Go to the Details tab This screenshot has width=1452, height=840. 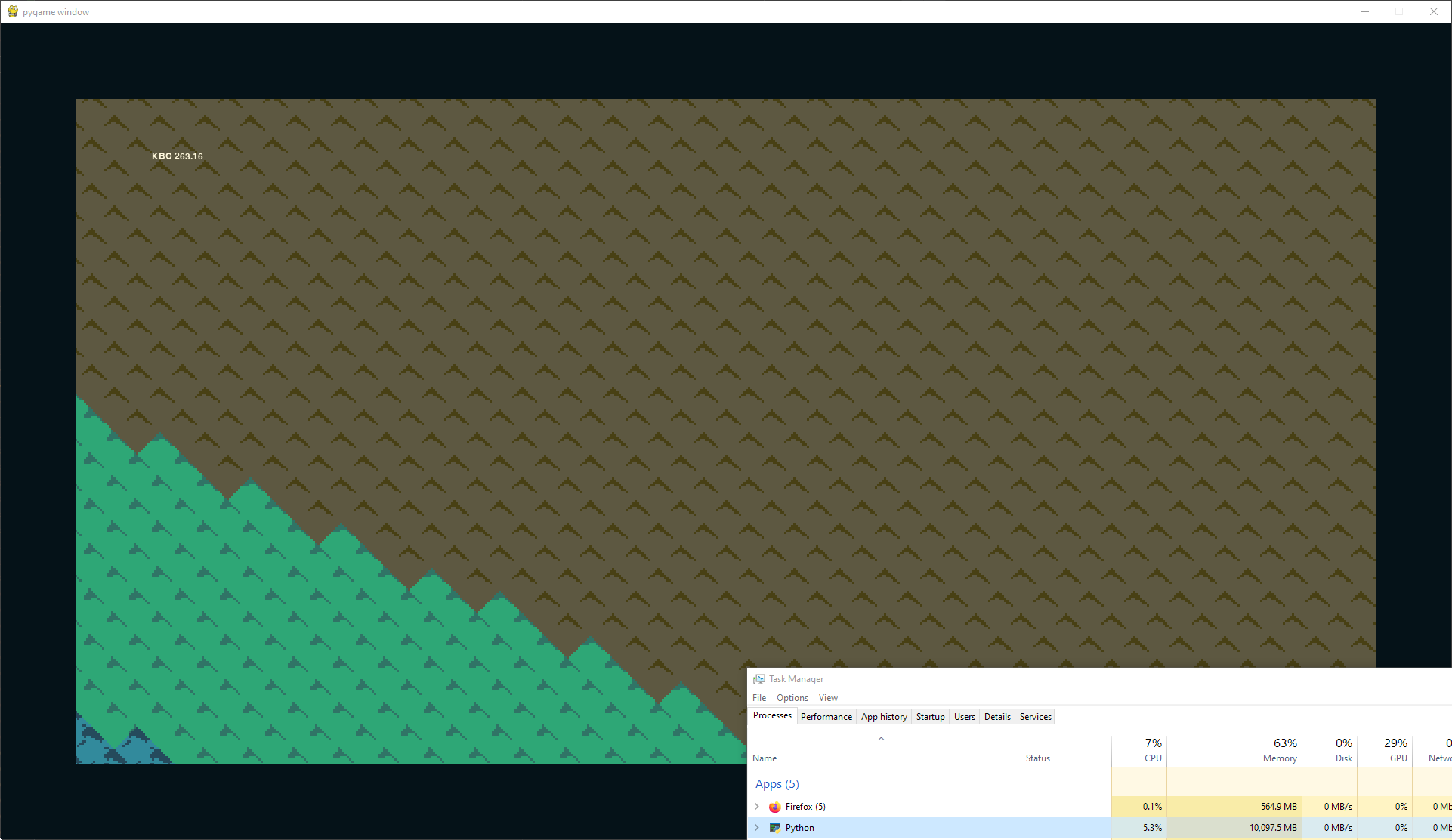click(997, 717)
